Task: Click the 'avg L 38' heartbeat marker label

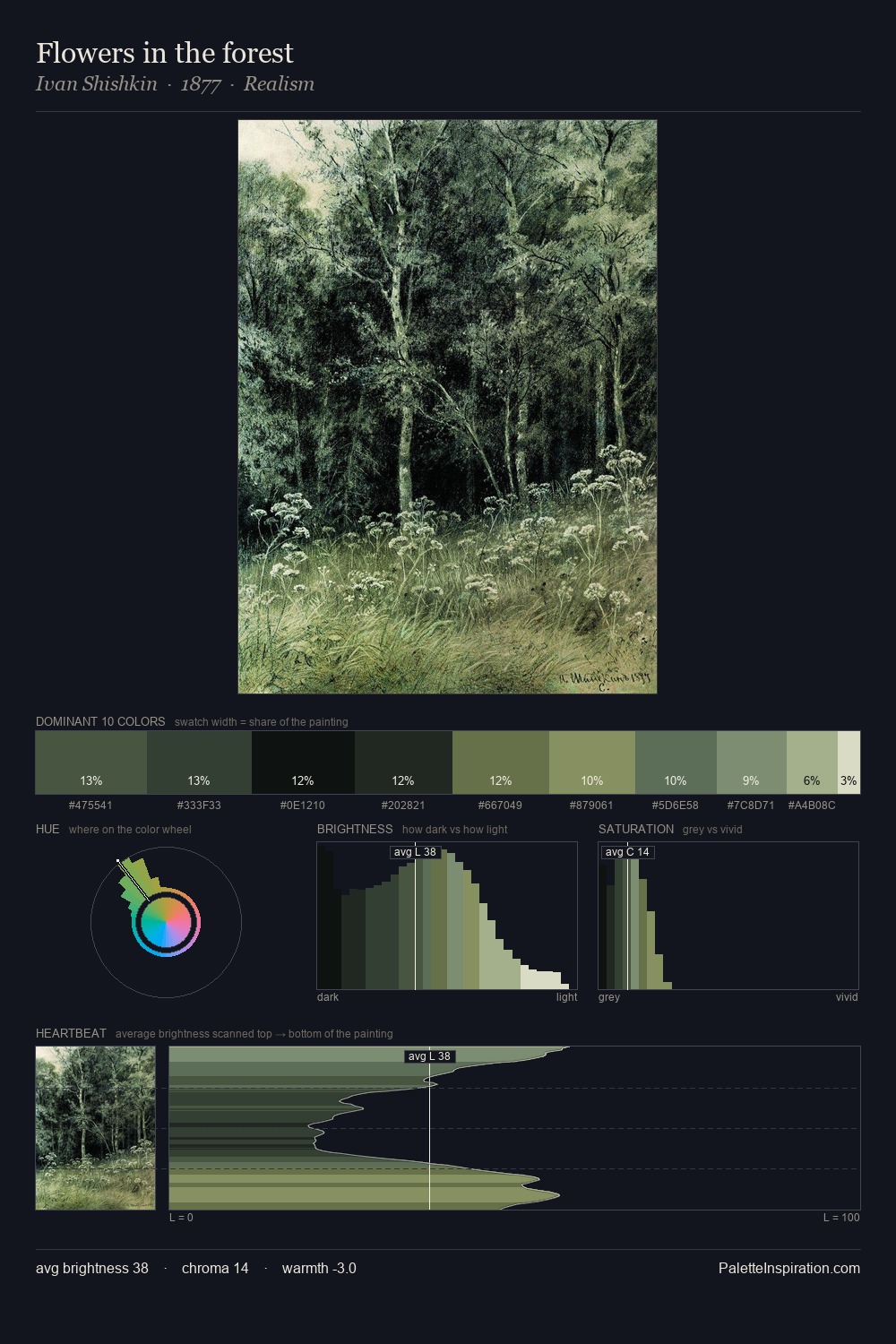Action: pyautogui.click(x=429, y=1056)
